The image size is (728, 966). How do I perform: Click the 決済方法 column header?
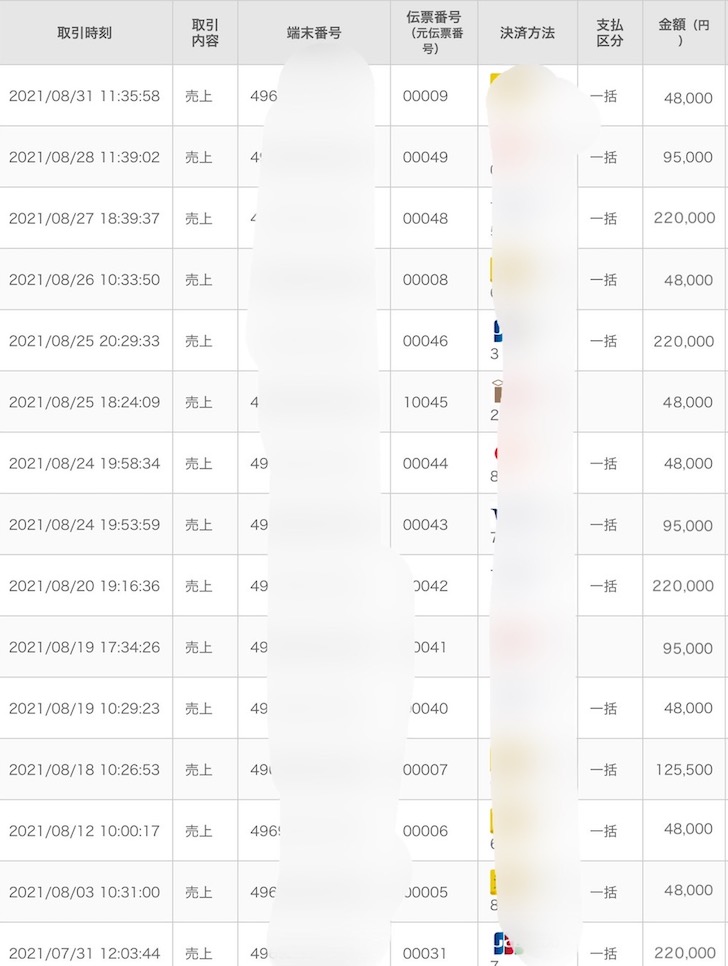527,33
